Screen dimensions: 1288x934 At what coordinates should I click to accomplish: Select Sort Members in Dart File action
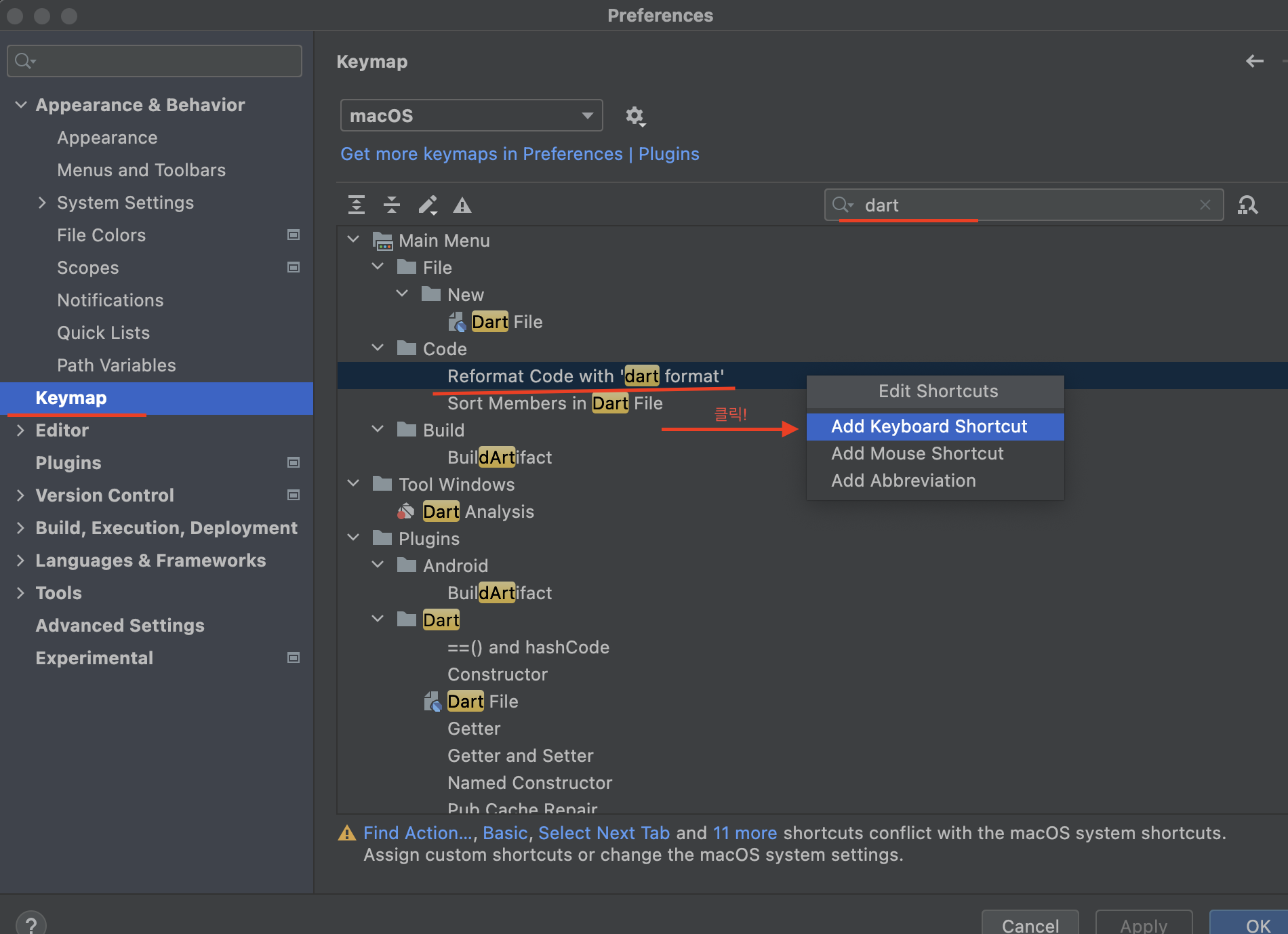coord(555,403)
